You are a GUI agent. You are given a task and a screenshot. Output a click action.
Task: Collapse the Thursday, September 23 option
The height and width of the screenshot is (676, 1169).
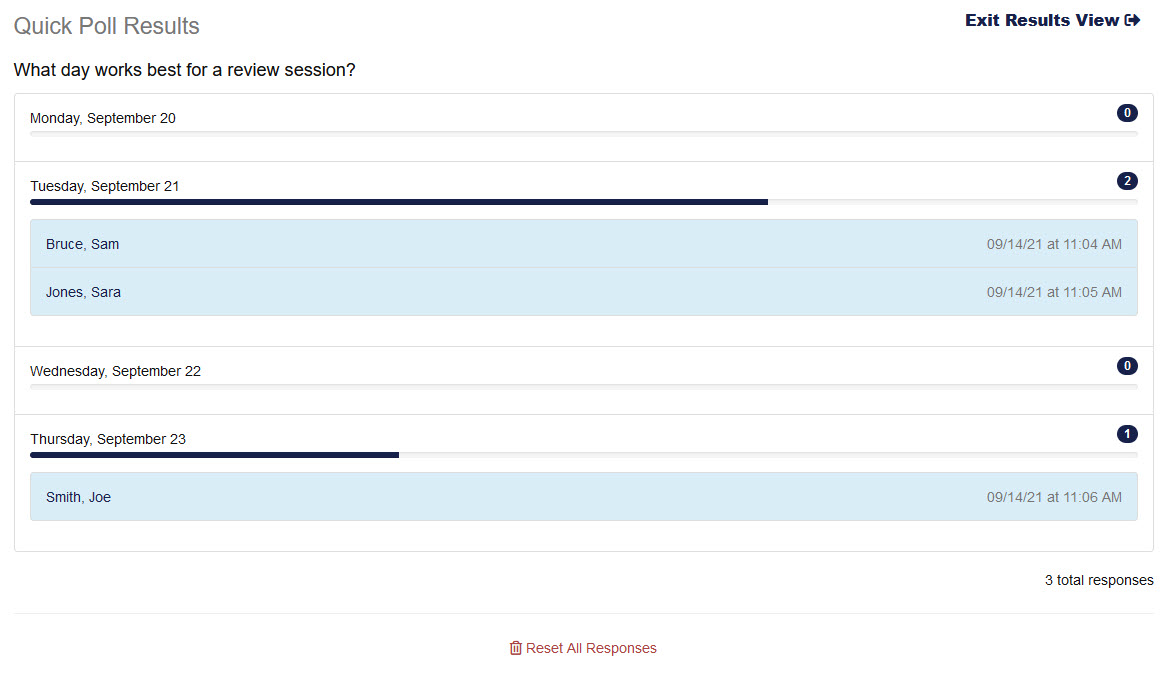(108, 439)
